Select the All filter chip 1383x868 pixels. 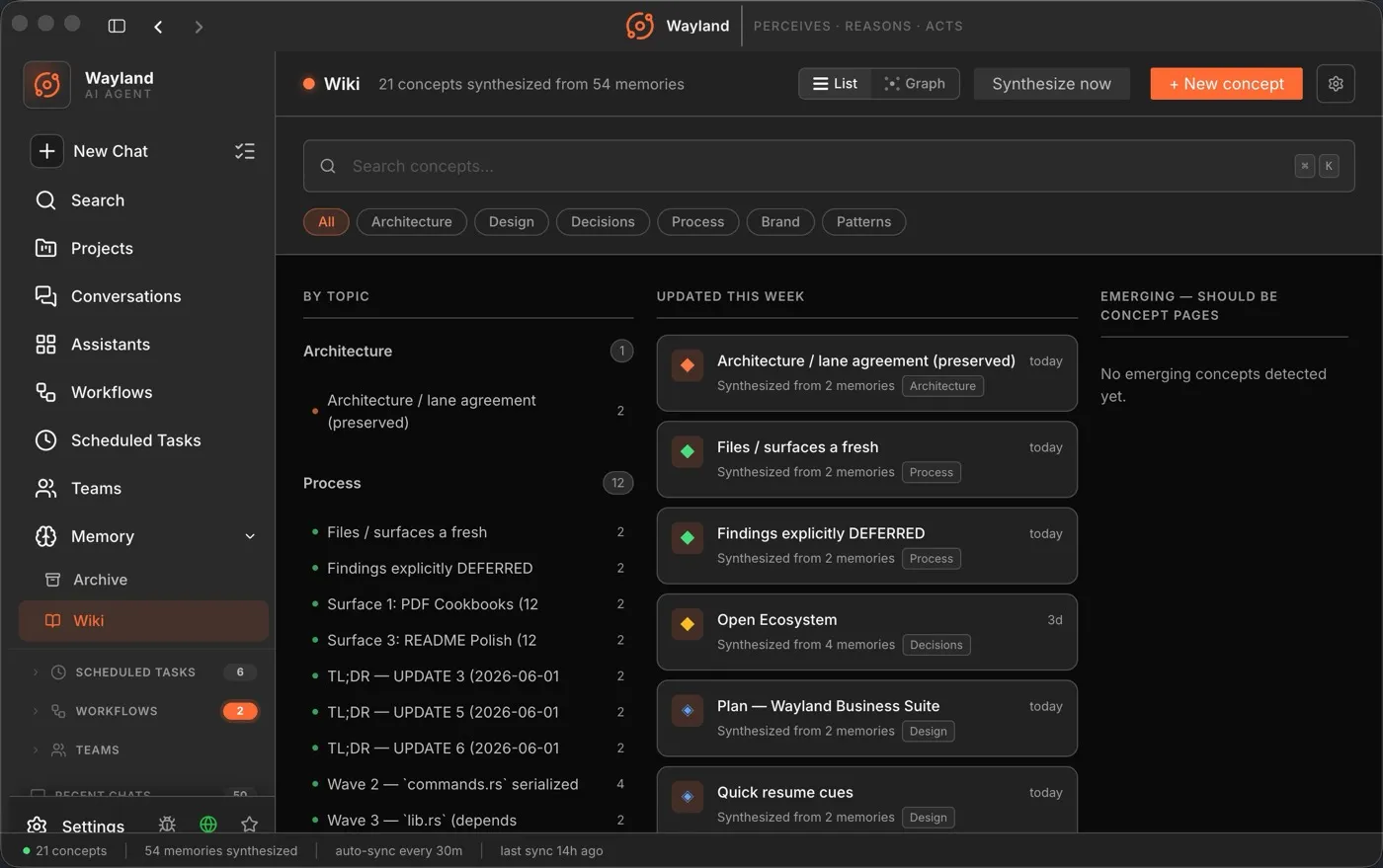pos(326,222)
